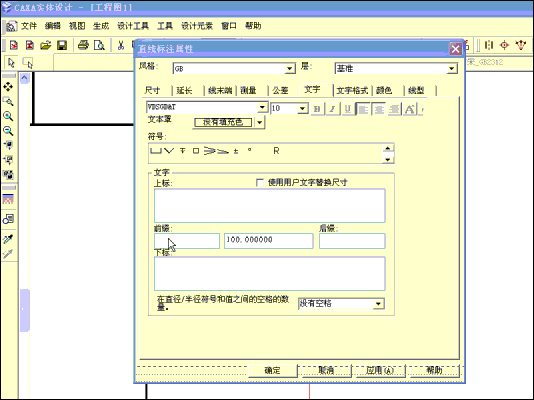The image size is (534, 400).
Task: Switch to the 线末端 tab
Action: click(220, 90)
